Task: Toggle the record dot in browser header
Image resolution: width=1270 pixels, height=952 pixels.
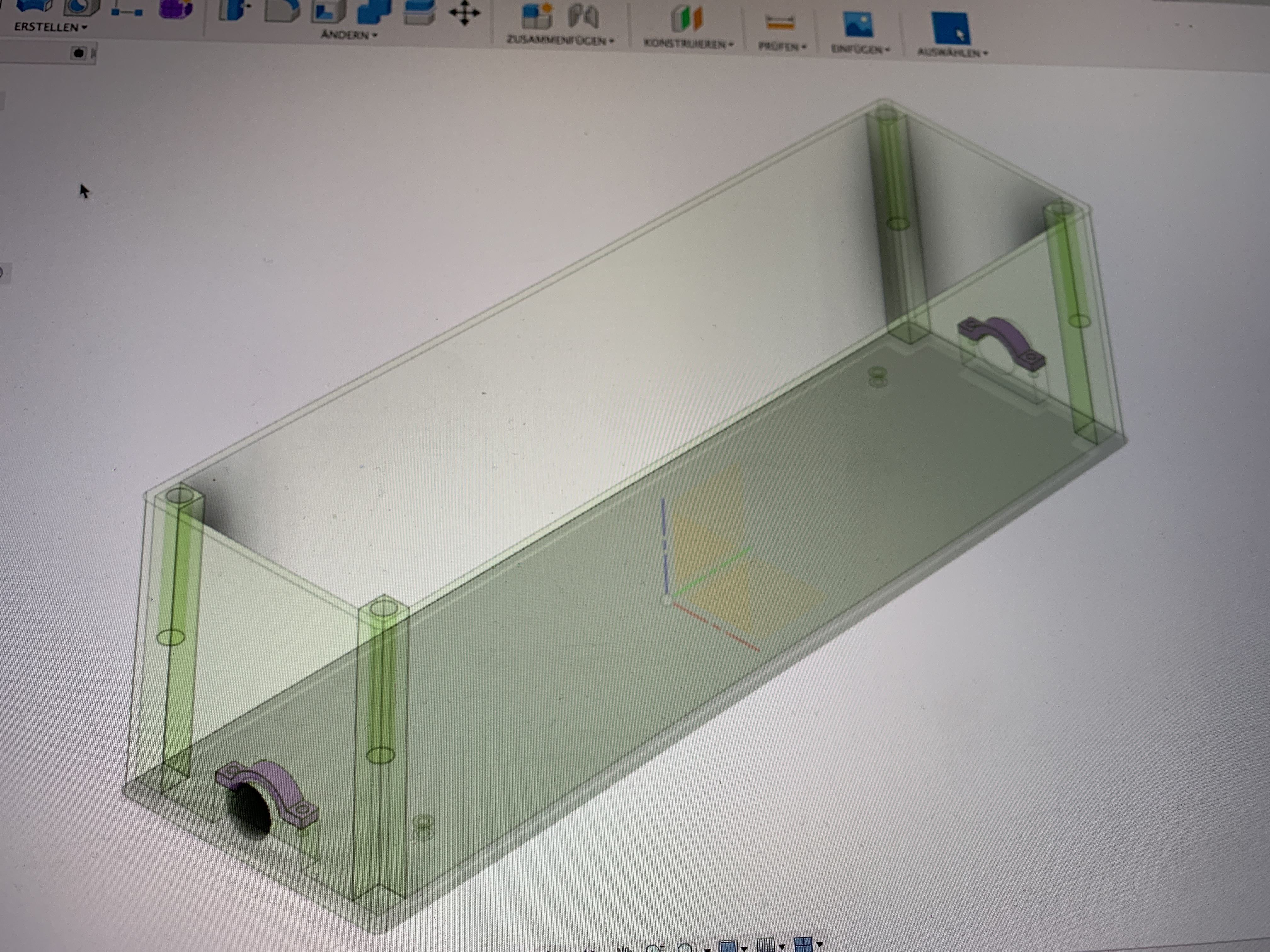Action: click(x=79, y=54)
